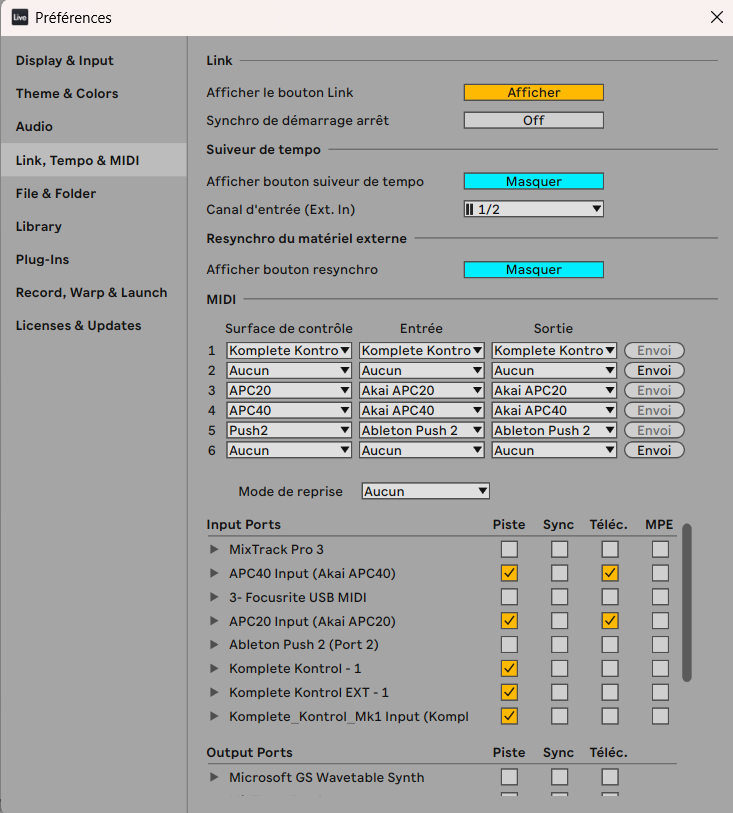Click the Envoi button in row 6
Viewport: 733px width, 813px height.
[x=654, y=451]
